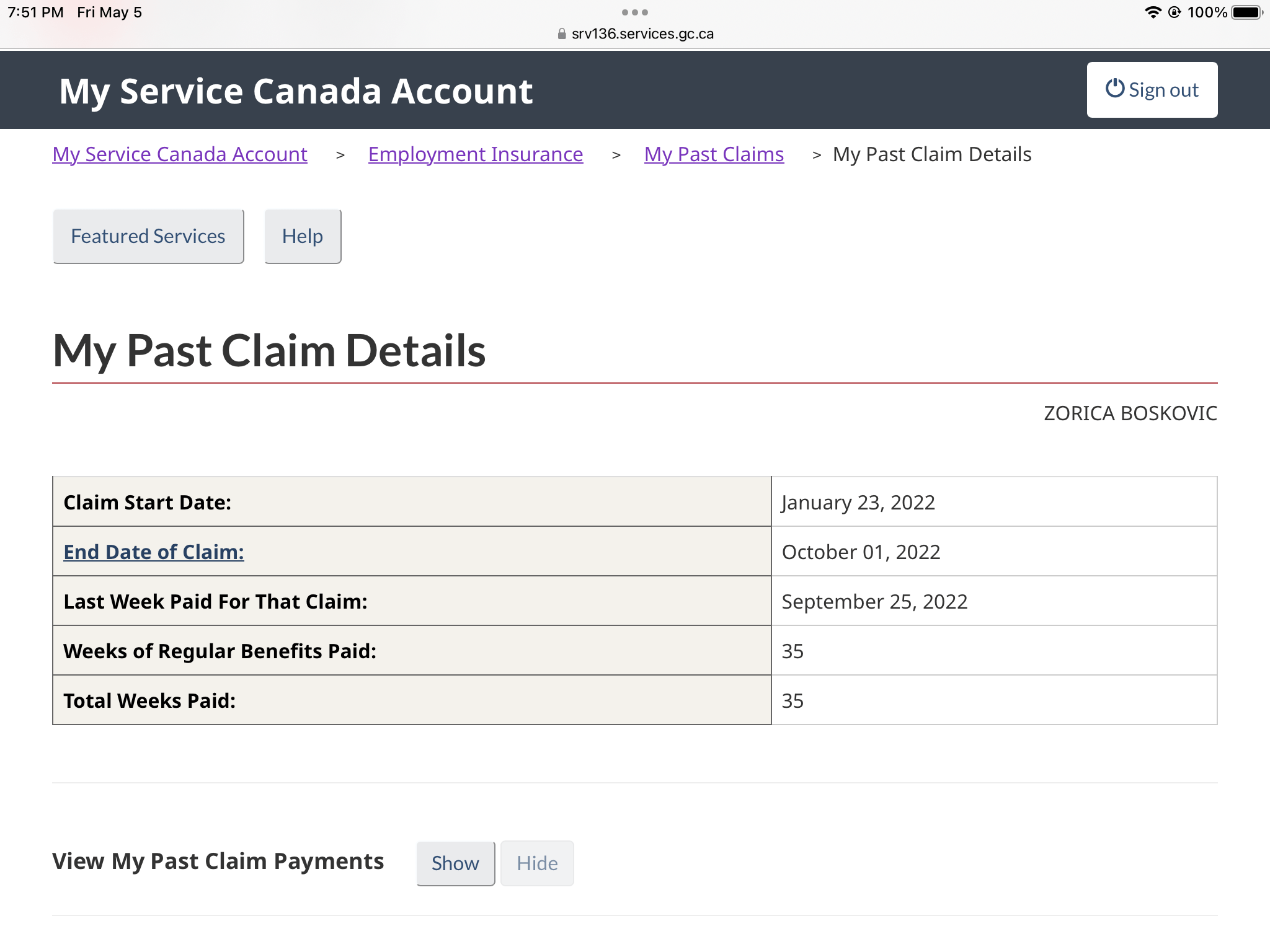Click the Claim Start Date label
This screenshot has width=1270, height=952.
click(148, 502)
